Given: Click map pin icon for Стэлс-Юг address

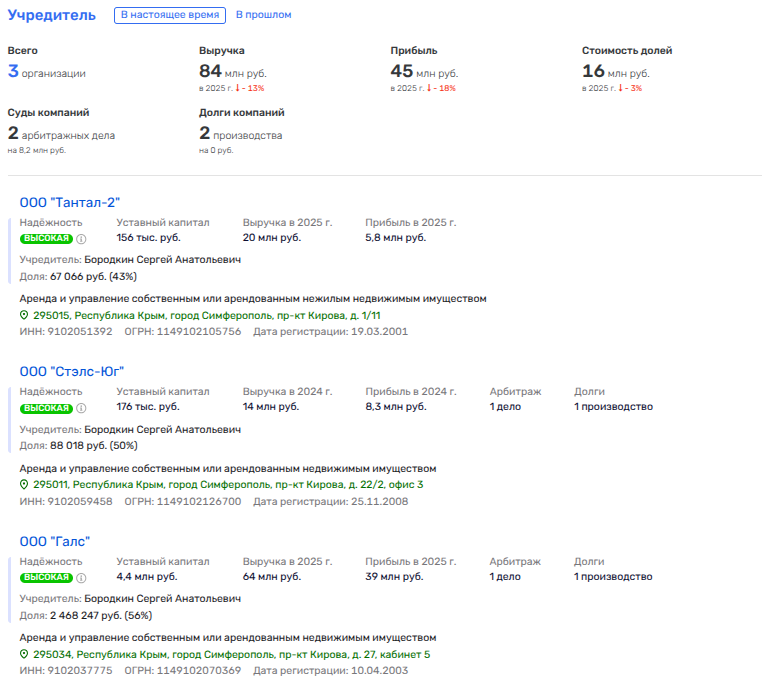Looking at the screenshot, I should [25, 484].
